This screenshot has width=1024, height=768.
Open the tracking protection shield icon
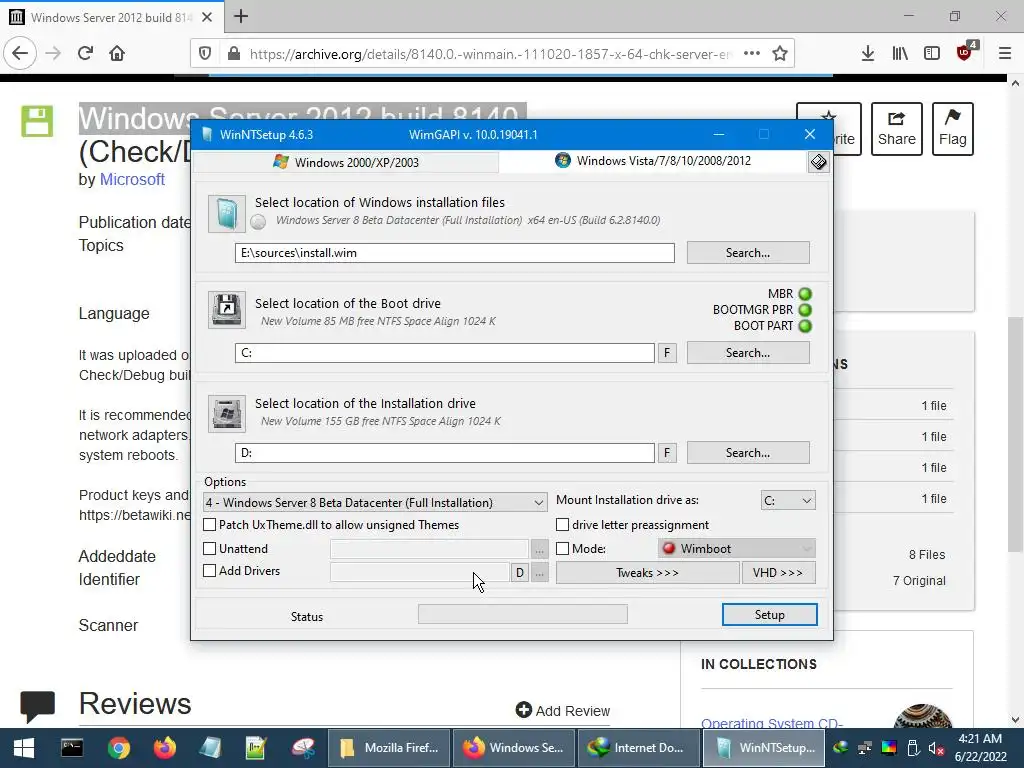(205, 54)
